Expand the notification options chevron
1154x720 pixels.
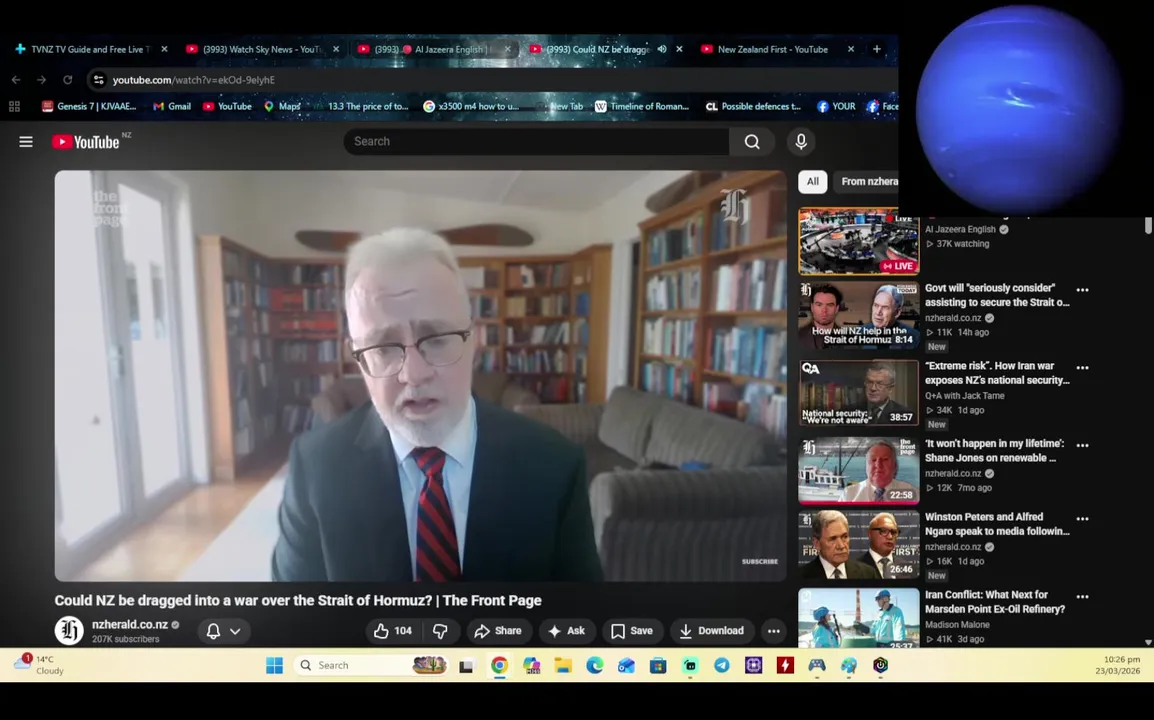pyautogui.click(x=236, y=631)
